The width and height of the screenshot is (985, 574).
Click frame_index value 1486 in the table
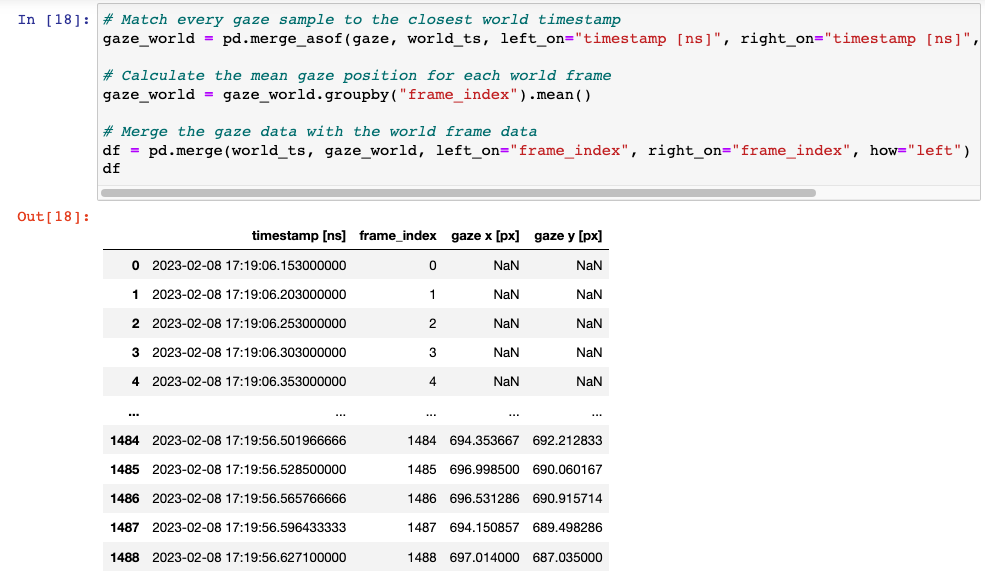(x=422, y=498)
